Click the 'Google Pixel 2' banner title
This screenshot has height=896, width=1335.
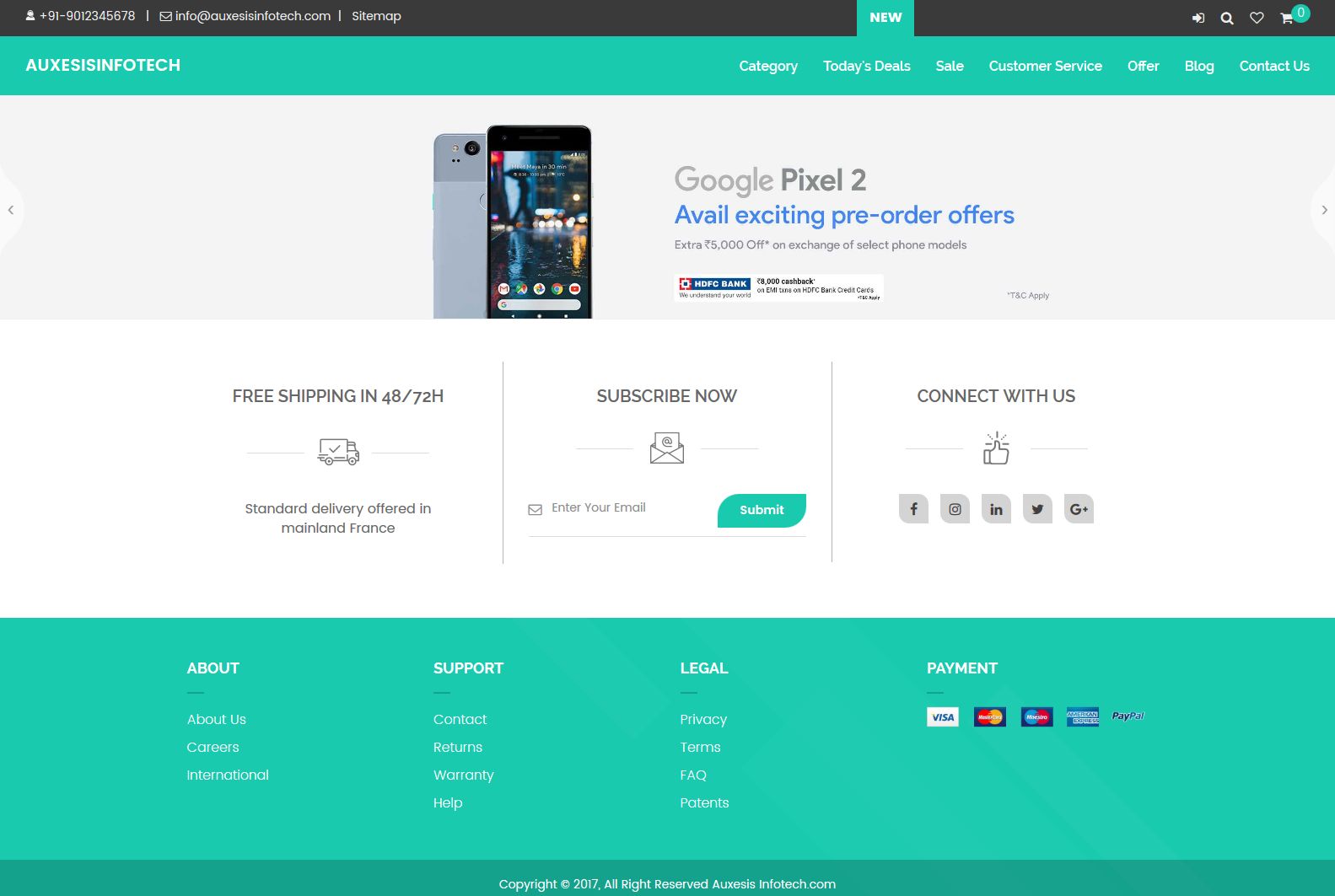click(x=770, y=180)
